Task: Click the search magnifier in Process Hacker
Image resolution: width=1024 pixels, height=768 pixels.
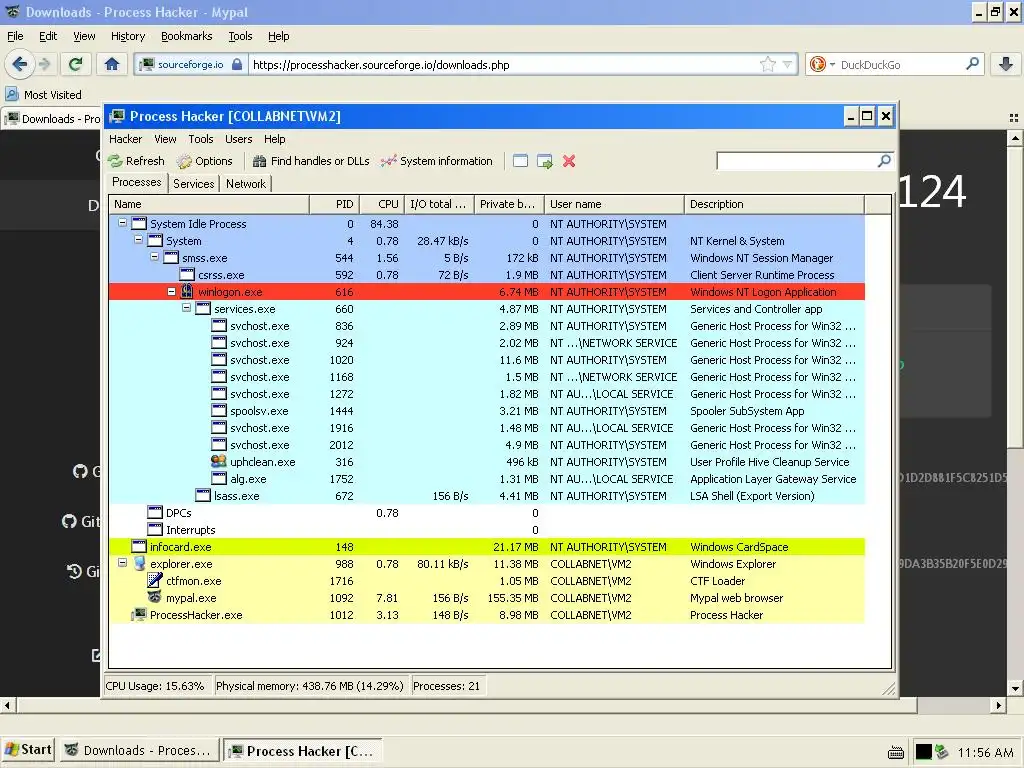Action: click(884, 161)
